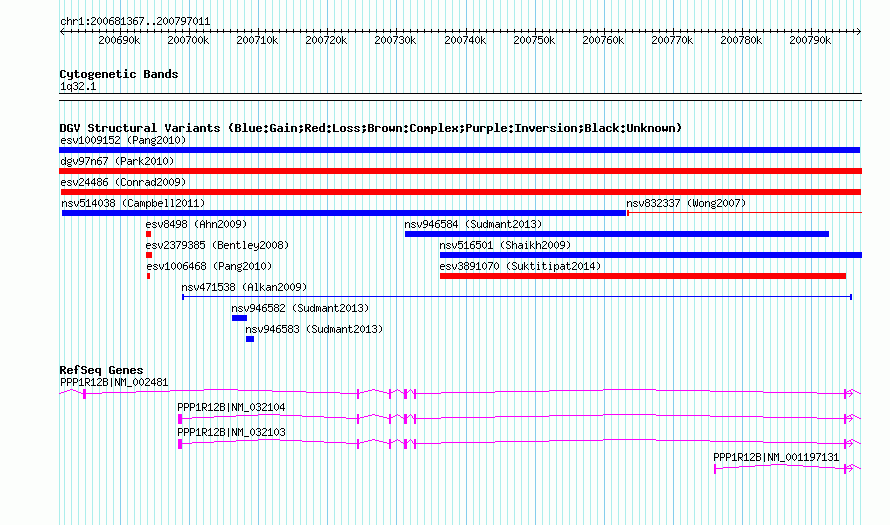This screenshot has height=525, width=890.
Task: Open the PPP1R12B|NM_001197131 gene label
Action: point(776,457)
